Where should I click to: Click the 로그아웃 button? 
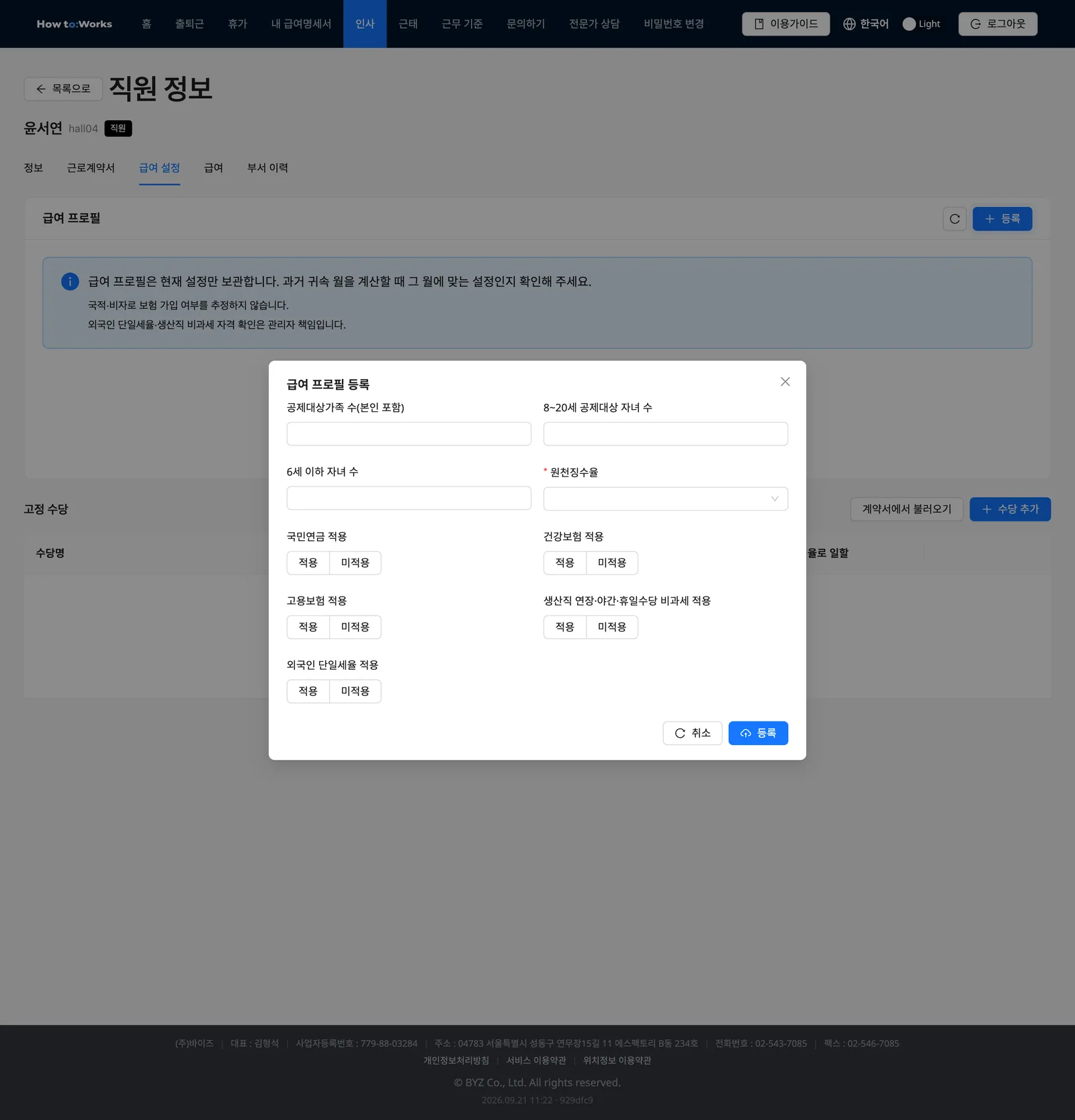pyautogui.click(x=998, y=24)
